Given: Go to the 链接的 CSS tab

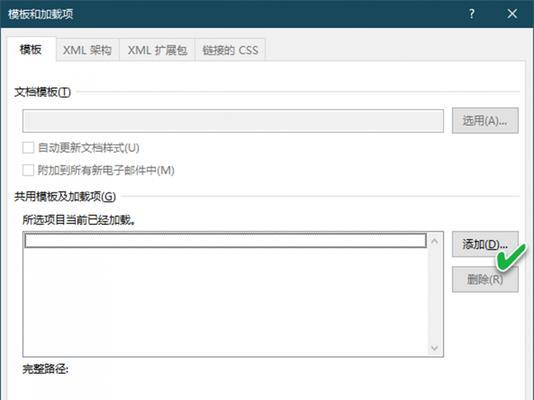Looking at the screenshot, I should (230, 50).
